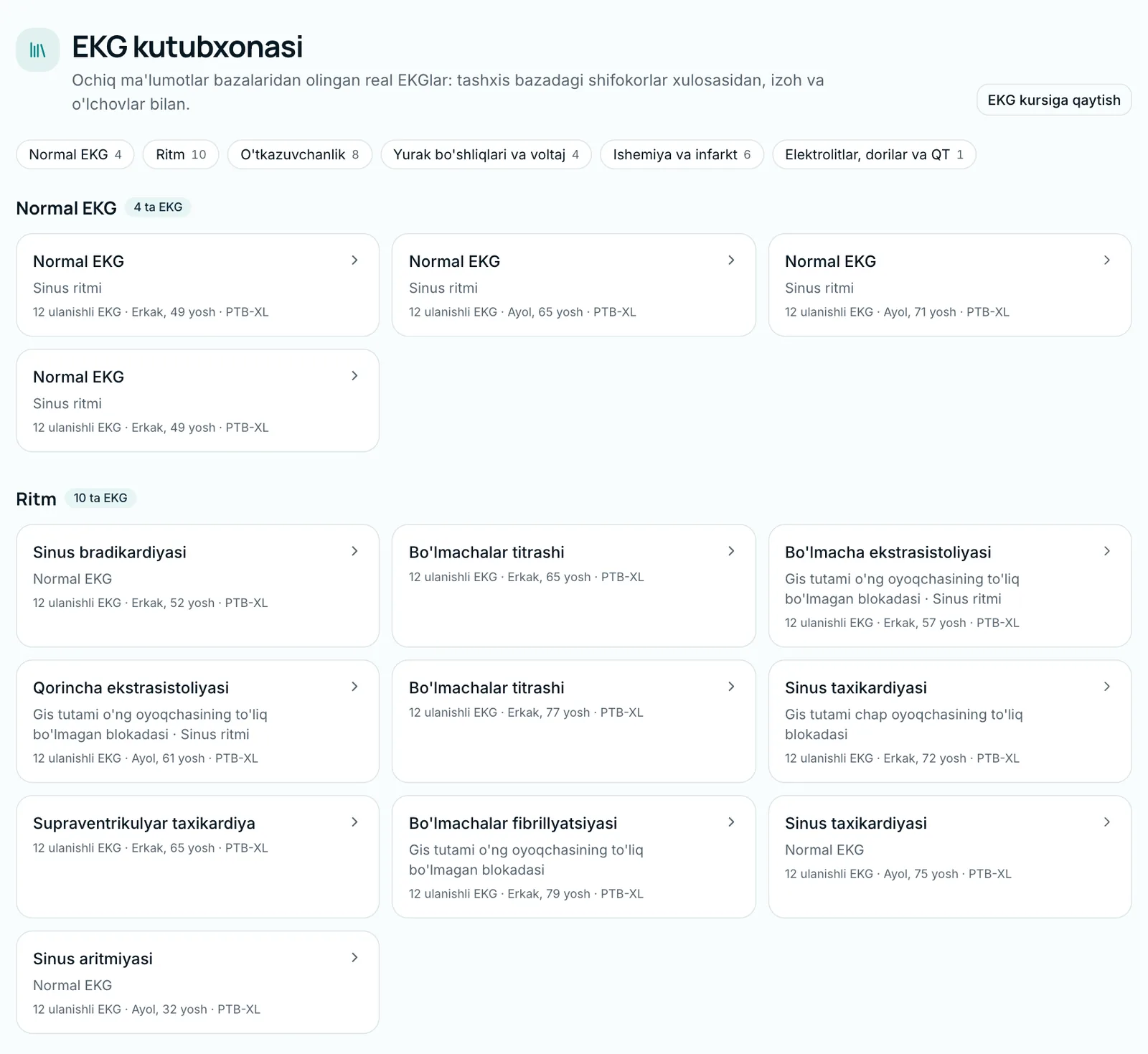Open arrow on Bo'lmachalar fibrillyatsiyasi card
This screenshot has width=1148, height=1054.
[x=731, y=822]
